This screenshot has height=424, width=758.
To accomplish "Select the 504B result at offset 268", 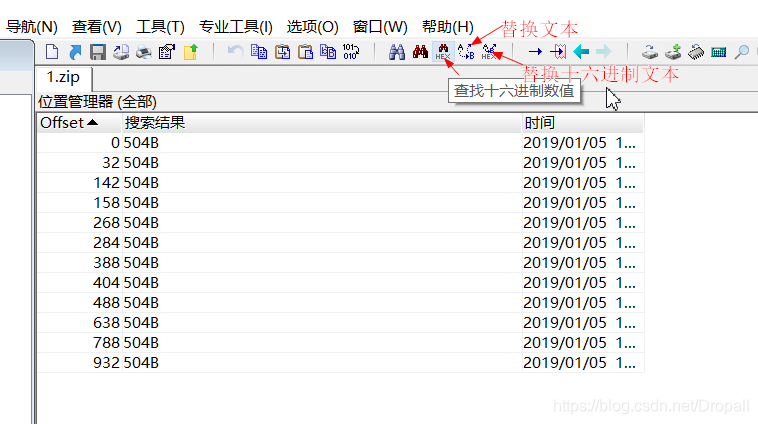I will [x=141, y=222].
